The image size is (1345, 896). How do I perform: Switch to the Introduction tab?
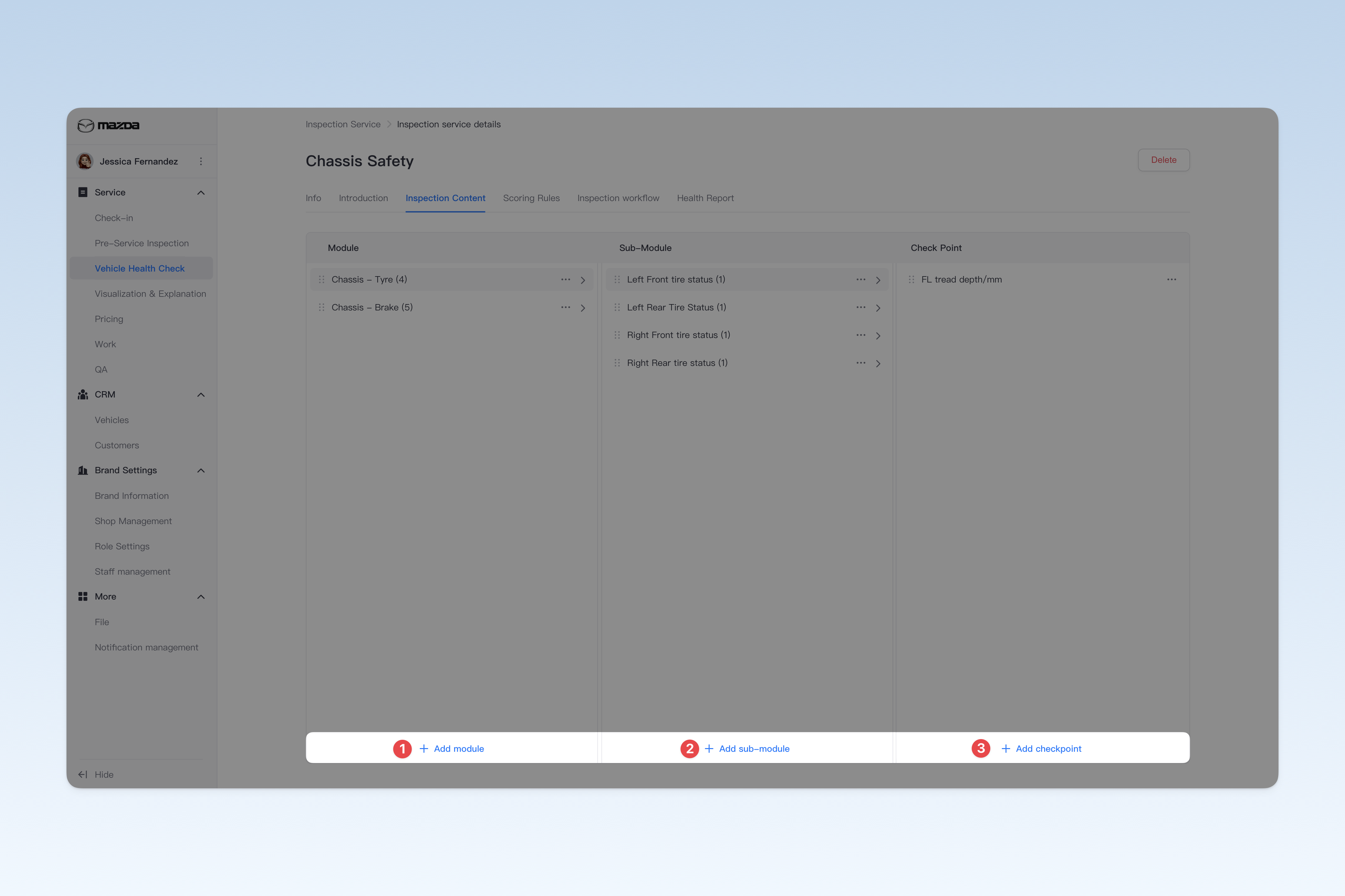(x=363, y=198)
